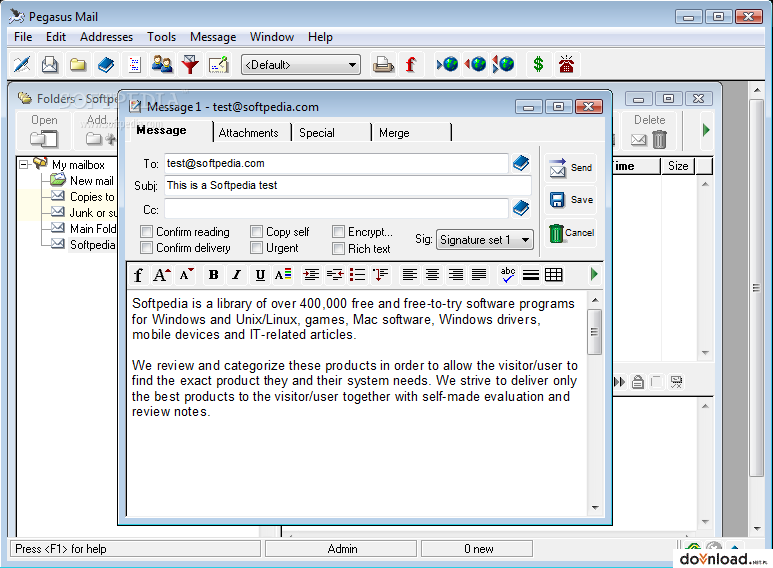Tick the Copy self checkbox
Screen dimensions: 773x568
(x=256, y=232)
